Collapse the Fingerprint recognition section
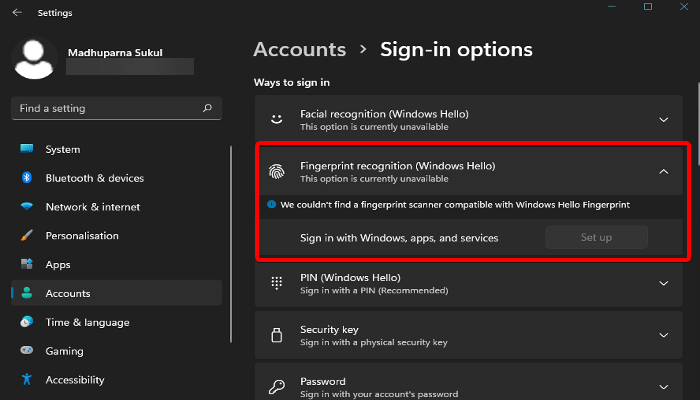700x400 pixels. click(663, 171)
